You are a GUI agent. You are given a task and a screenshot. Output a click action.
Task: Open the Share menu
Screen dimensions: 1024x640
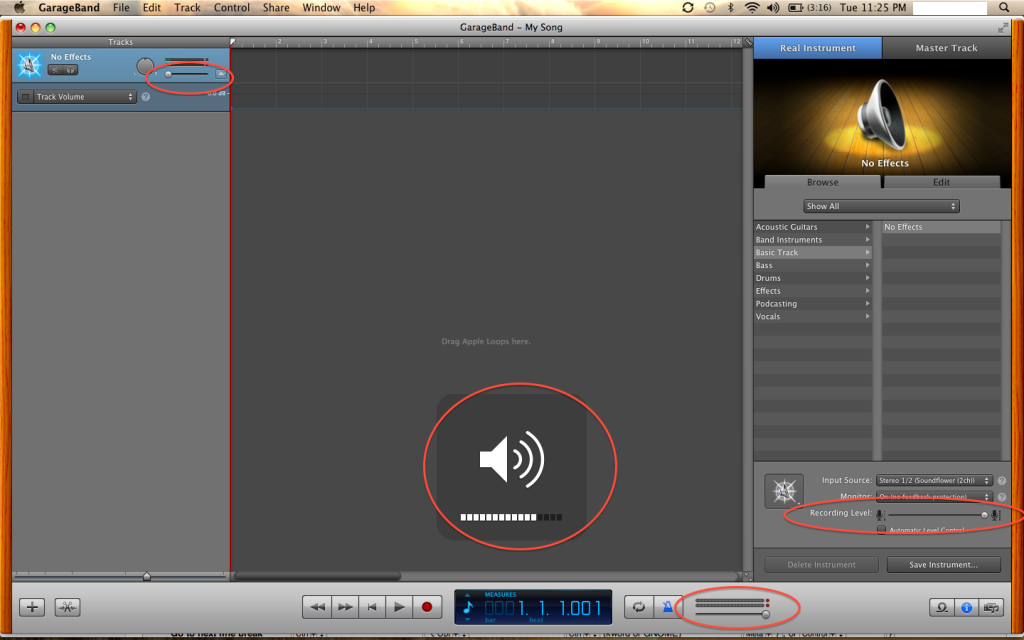pyautogui.click(x=276, y=8)
